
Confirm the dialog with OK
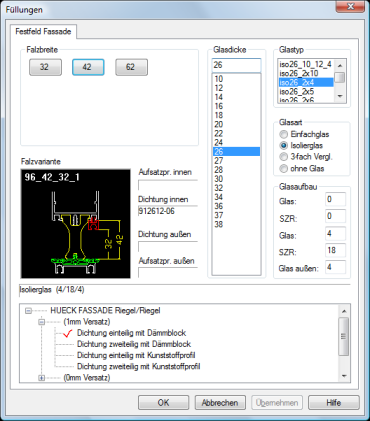(x=163, y=403)
